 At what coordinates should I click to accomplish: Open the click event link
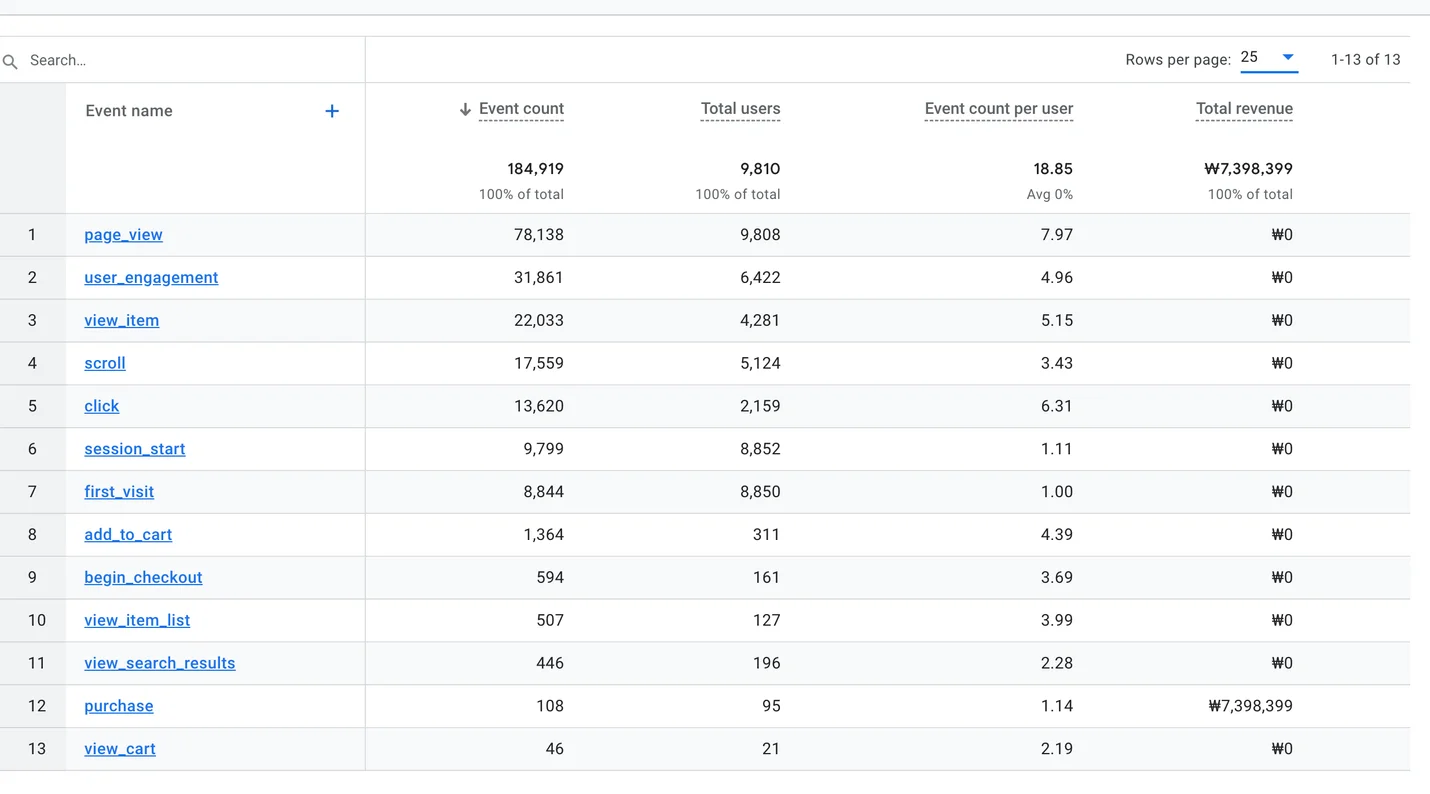pyautogui.click(x=101, y=407)
